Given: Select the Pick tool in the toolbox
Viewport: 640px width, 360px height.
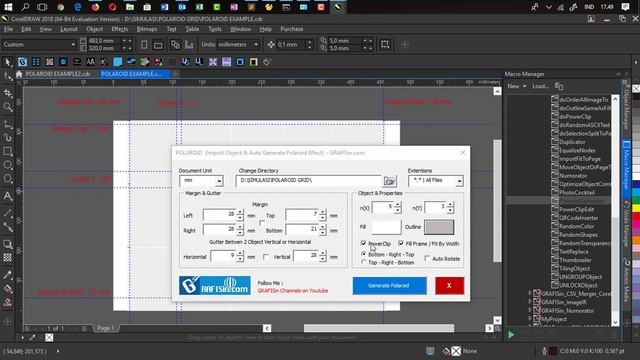Looking at the screenshot, I should pos(8,62).
